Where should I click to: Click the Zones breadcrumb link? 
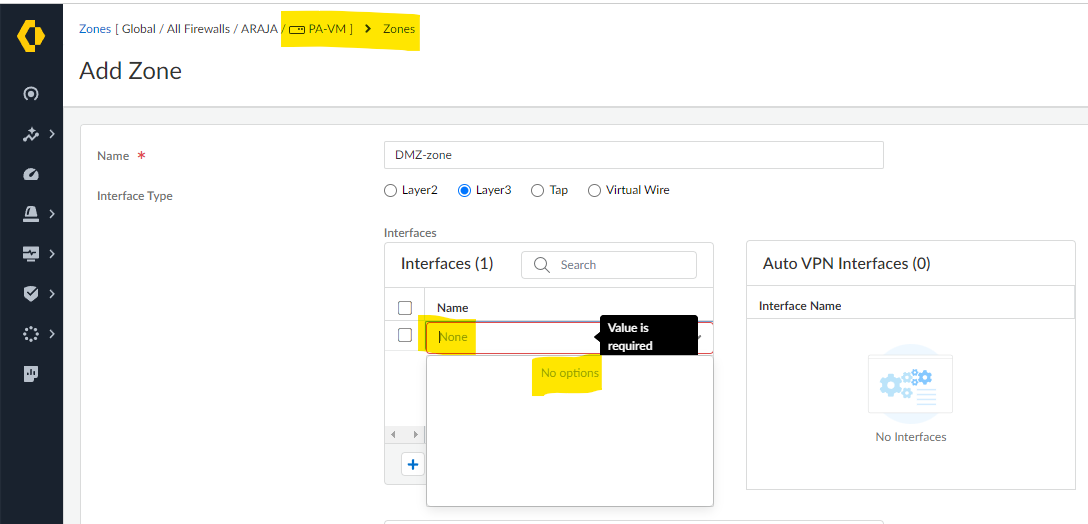pyautogui.click(x=95, y=29)
